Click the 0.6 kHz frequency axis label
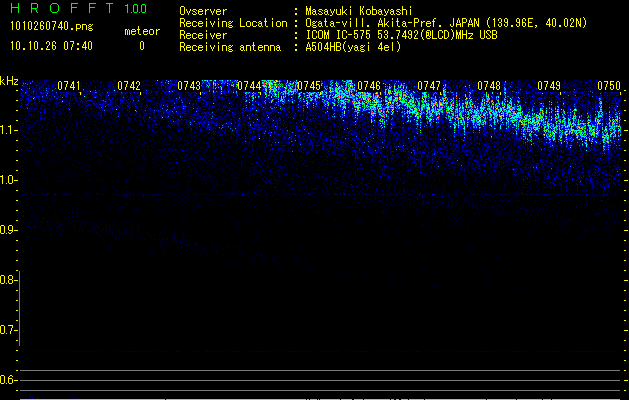This screenshot has width=629, height=400. (8, 380)
